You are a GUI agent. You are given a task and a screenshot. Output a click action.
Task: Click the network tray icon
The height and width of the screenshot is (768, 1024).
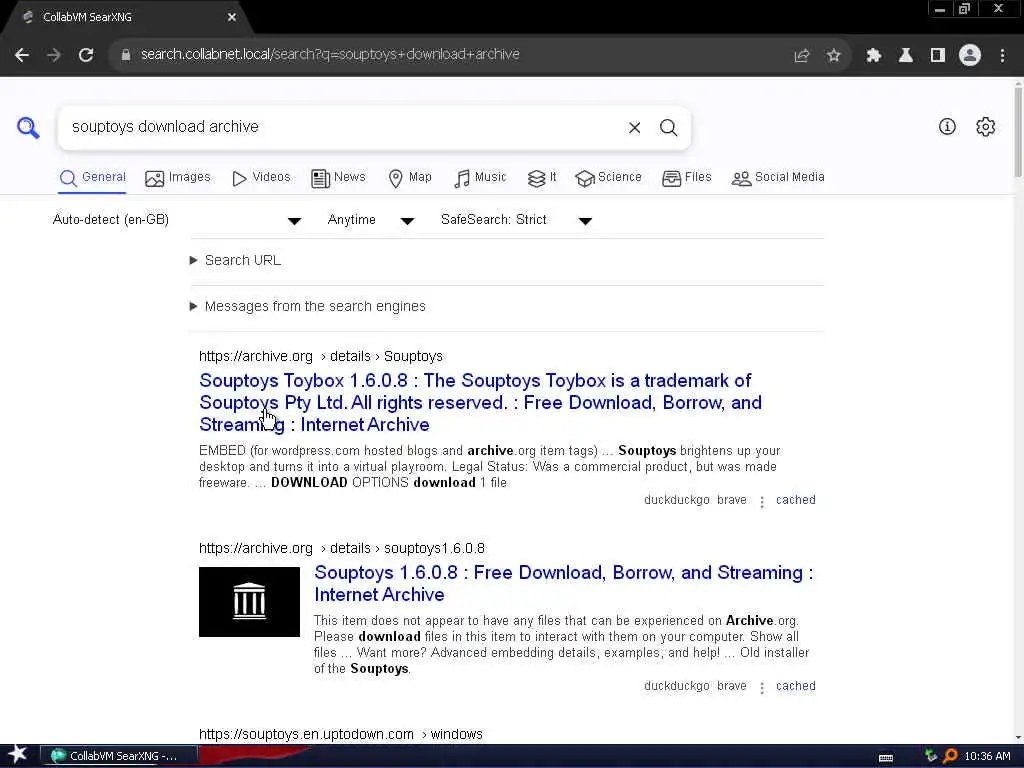coord(931,756)
